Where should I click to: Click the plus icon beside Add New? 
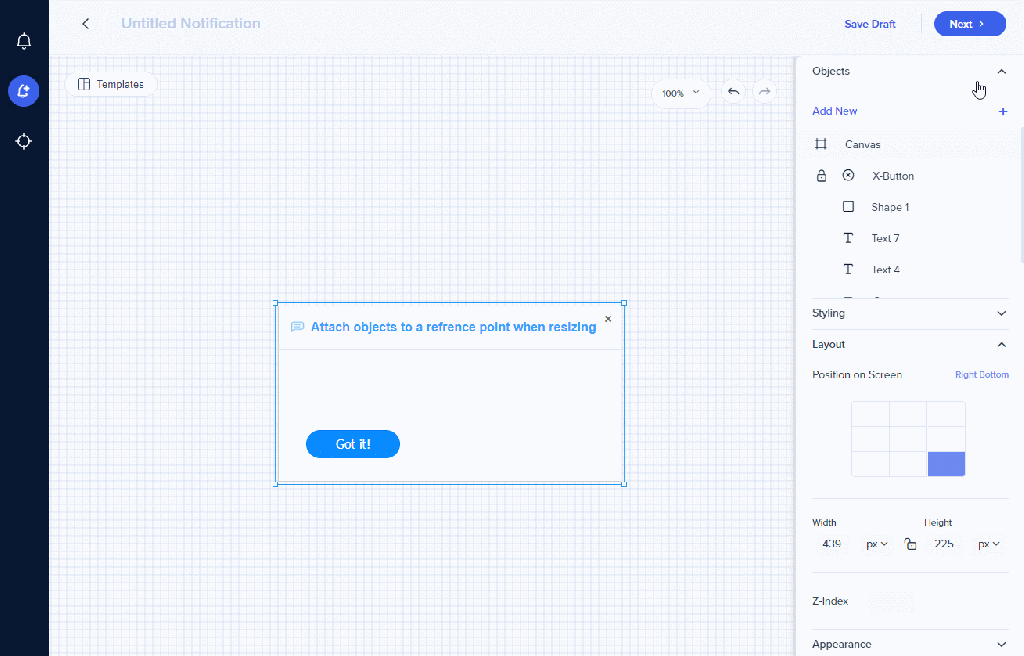(x=1003, y=112)
